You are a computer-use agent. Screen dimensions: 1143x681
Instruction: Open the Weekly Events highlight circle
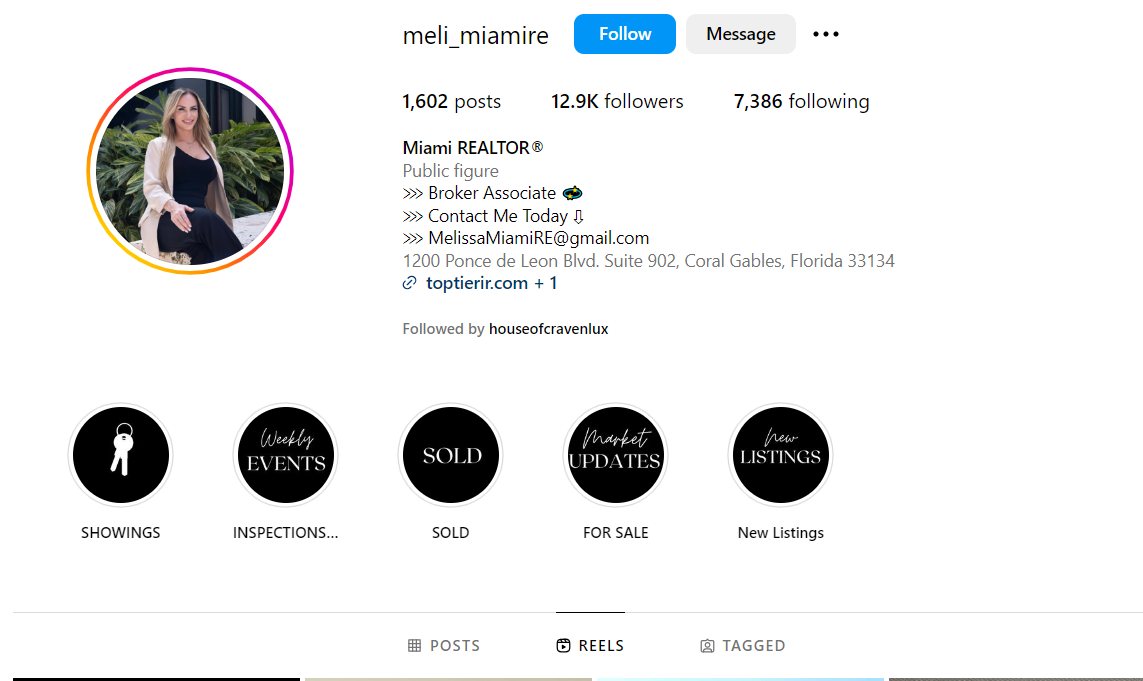(x=286, y=455)
